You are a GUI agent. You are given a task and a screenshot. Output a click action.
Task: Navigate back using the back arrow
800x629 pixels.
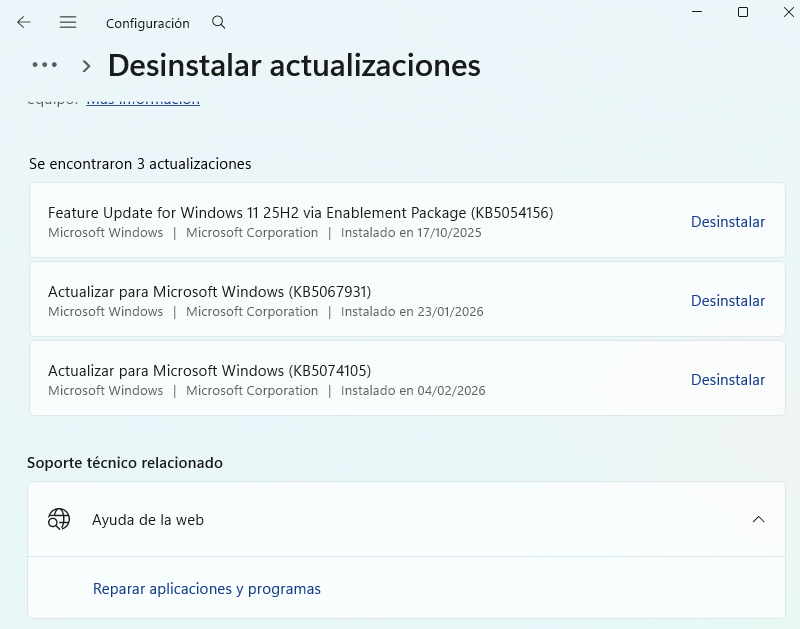point(23,23)
